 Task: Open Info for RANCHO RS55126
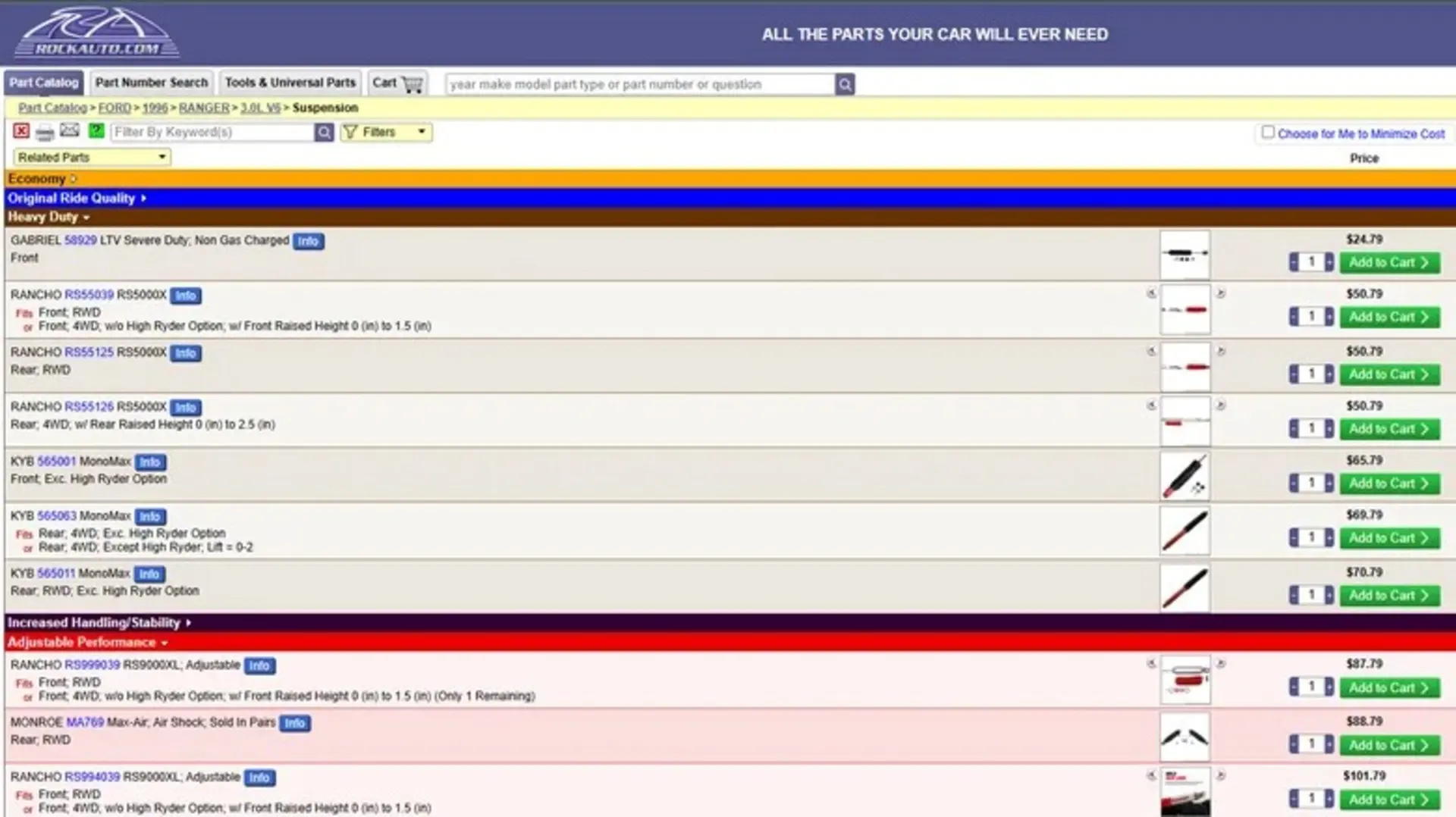[x=186, y=408]
